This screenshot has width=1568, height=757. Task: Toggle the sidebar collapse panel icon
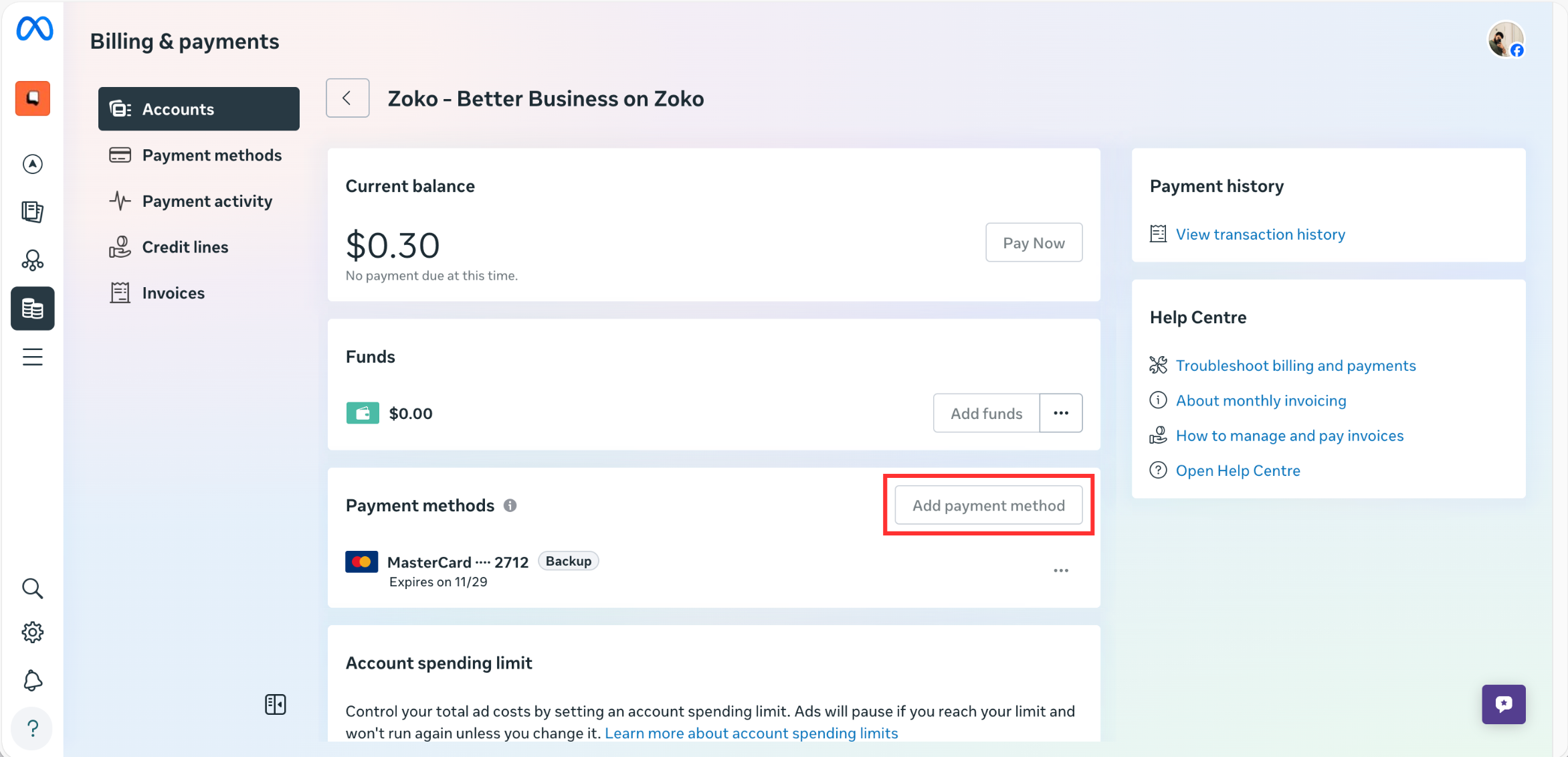275,704
